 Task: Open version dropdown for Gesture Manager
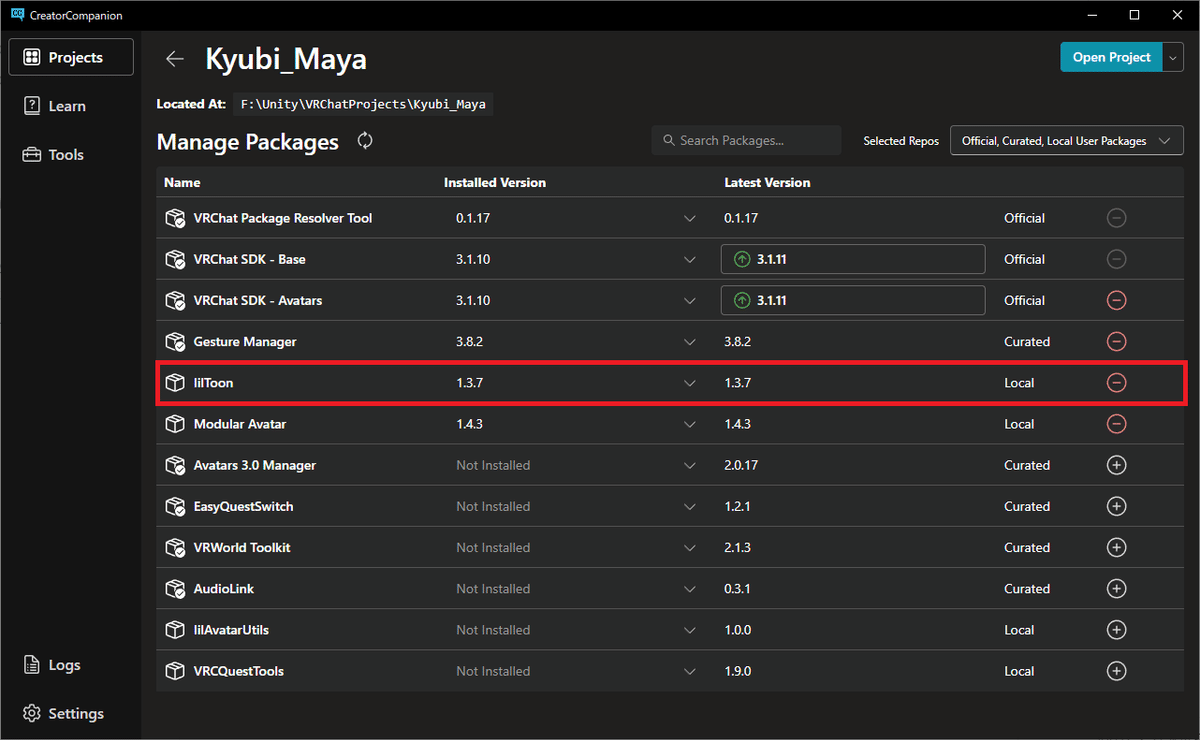pyautogui.click(x=690, y=342)
